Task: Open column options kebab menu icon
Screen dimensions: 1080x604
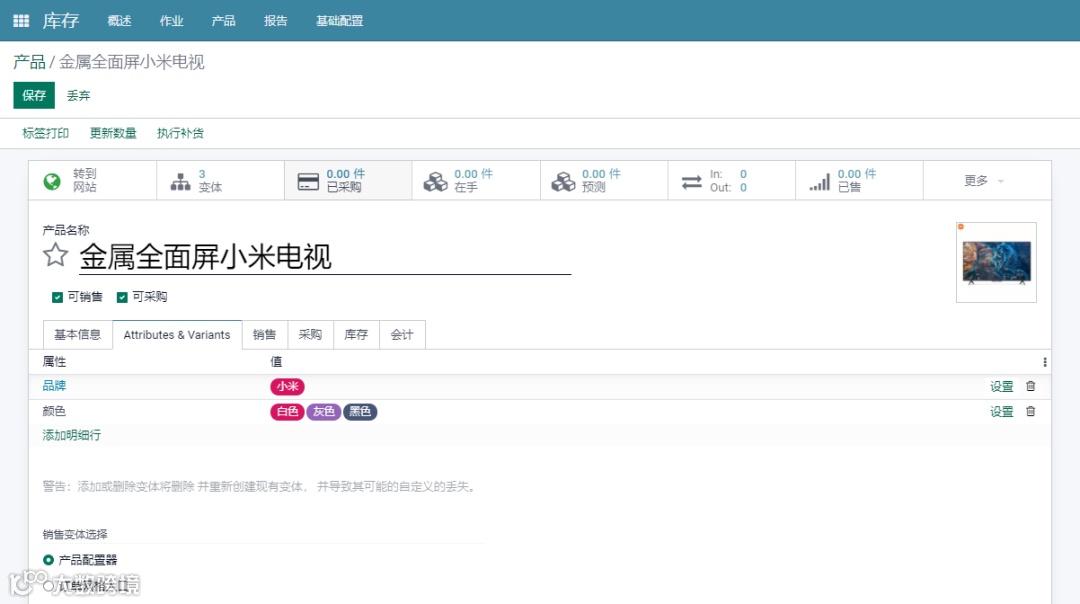Action: tap(1045, 362)
